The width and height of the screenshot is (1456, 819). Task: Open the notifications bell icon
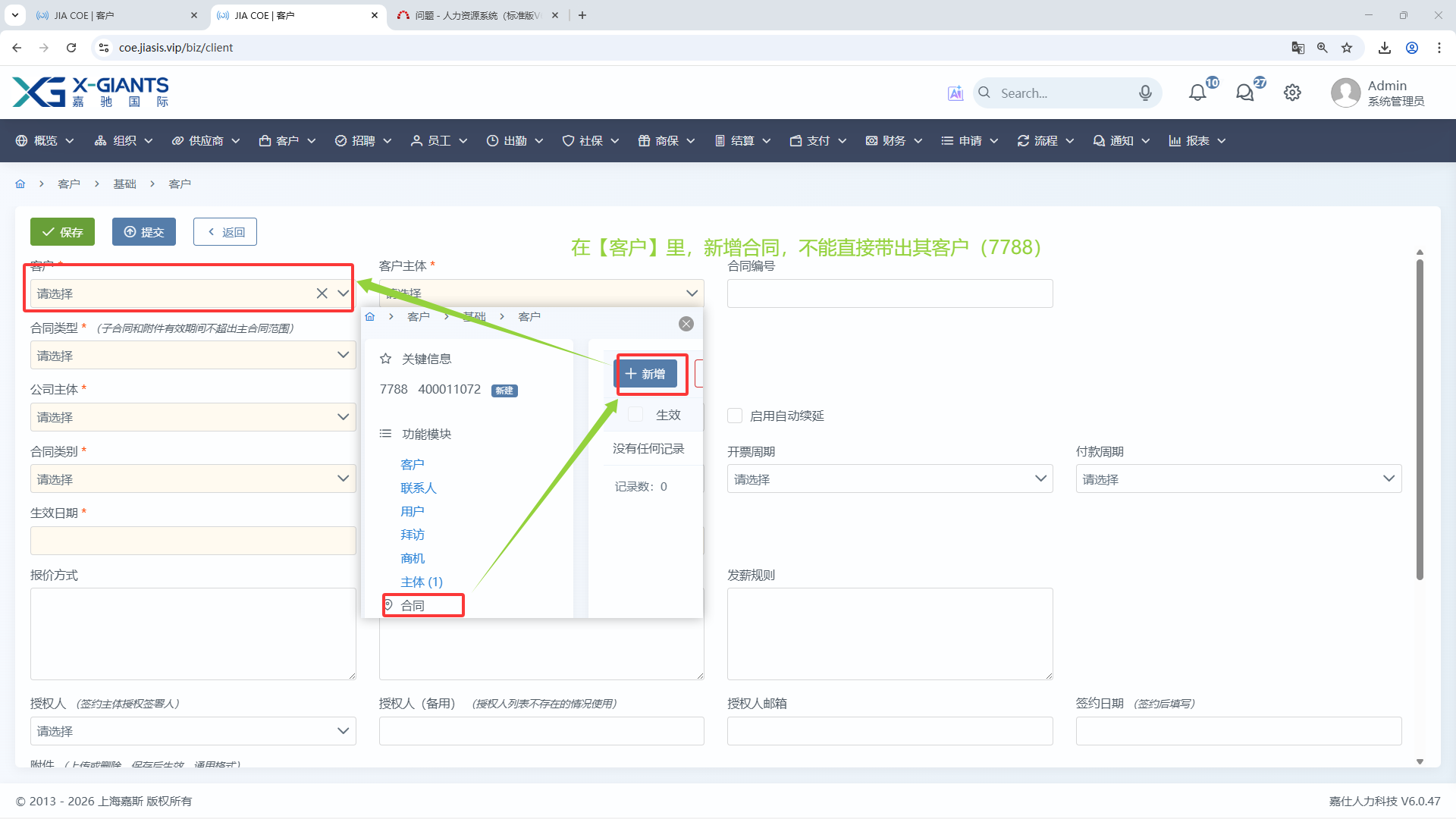pyautogui.click(x=1197, y=93)
